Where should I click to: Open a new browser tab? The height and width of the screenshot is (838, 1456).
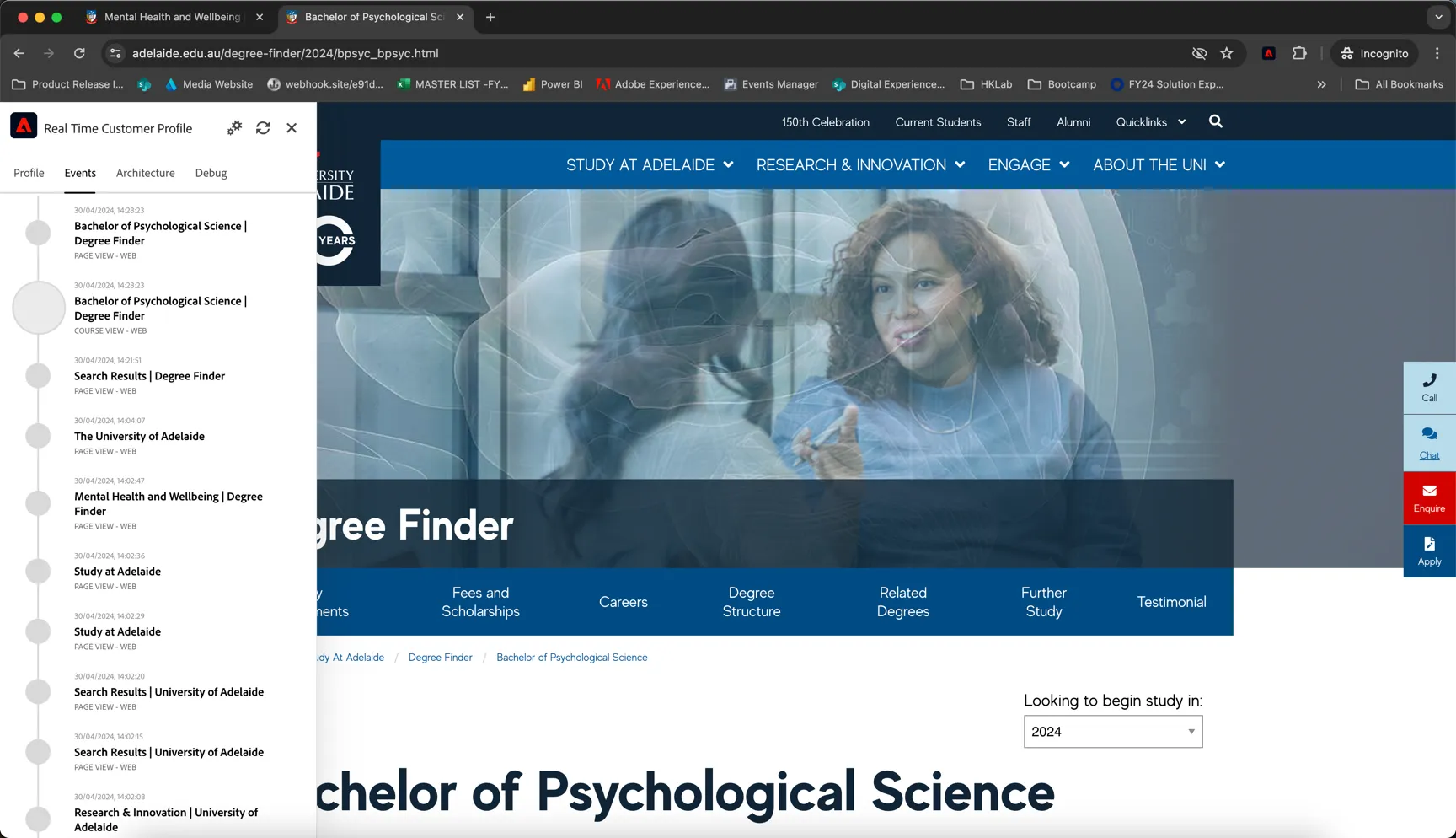(490, 17)
